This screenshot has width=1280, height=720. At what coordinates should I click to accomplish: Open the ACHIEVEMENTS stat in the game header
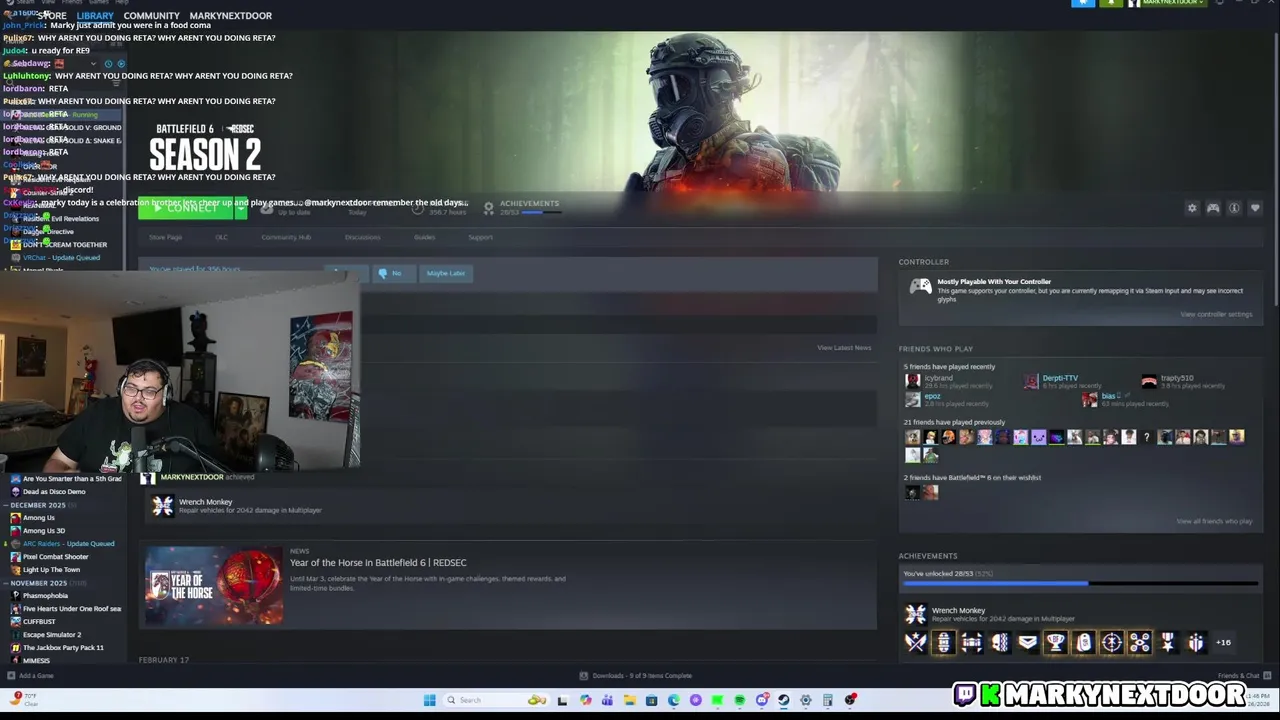click(x=520, y=207)
